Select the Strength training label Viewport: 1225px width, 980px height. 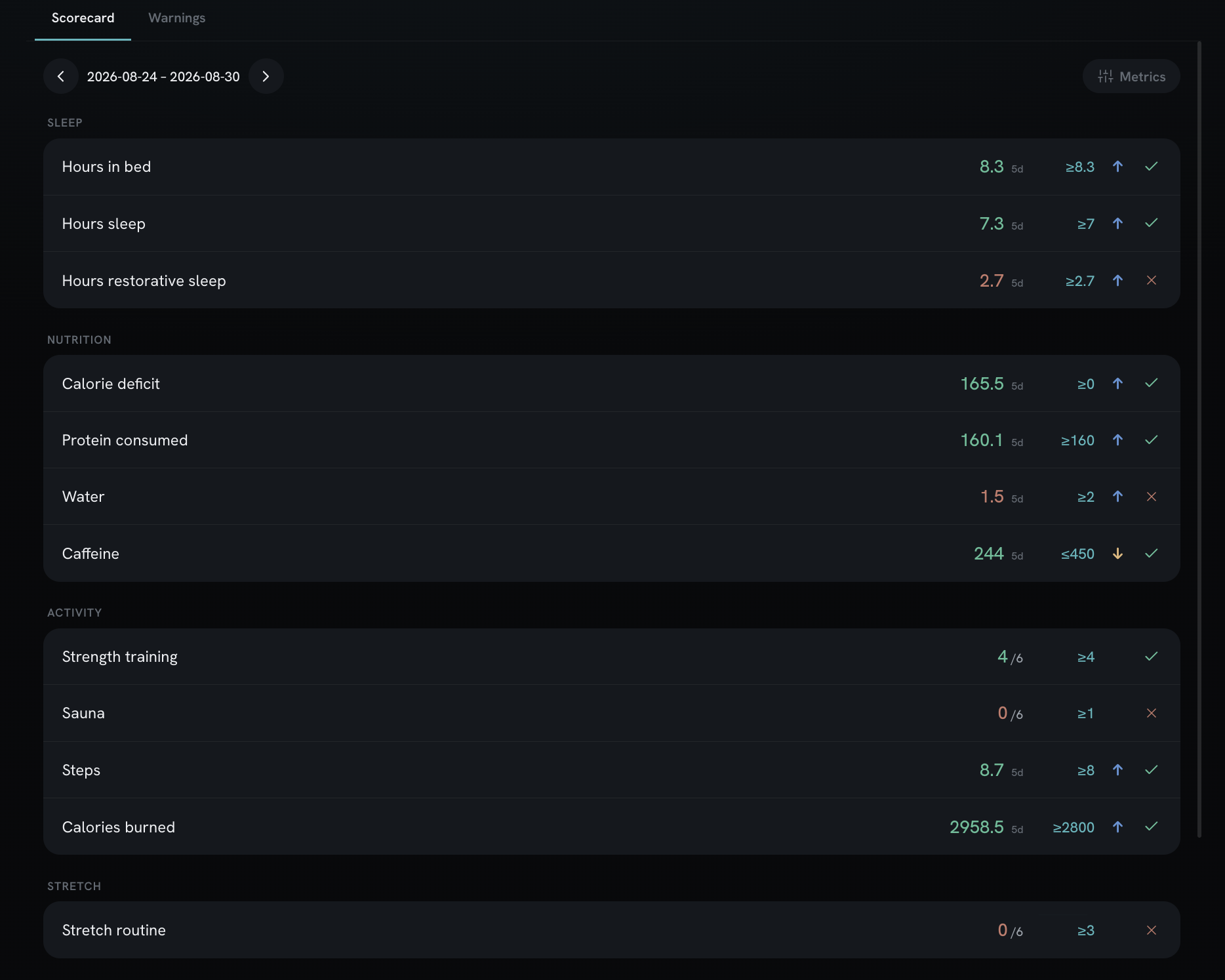(119, 657)
